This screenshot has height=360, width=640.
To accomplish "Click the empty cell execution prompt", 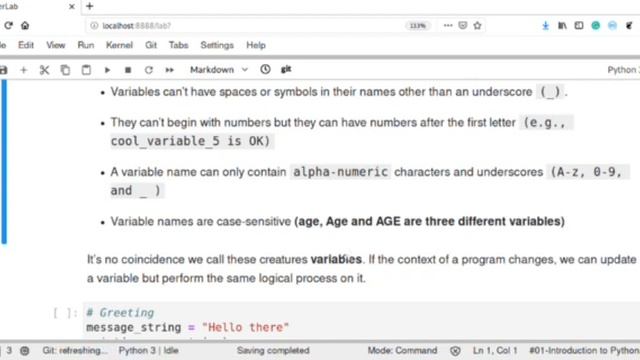I will point(65,313).
